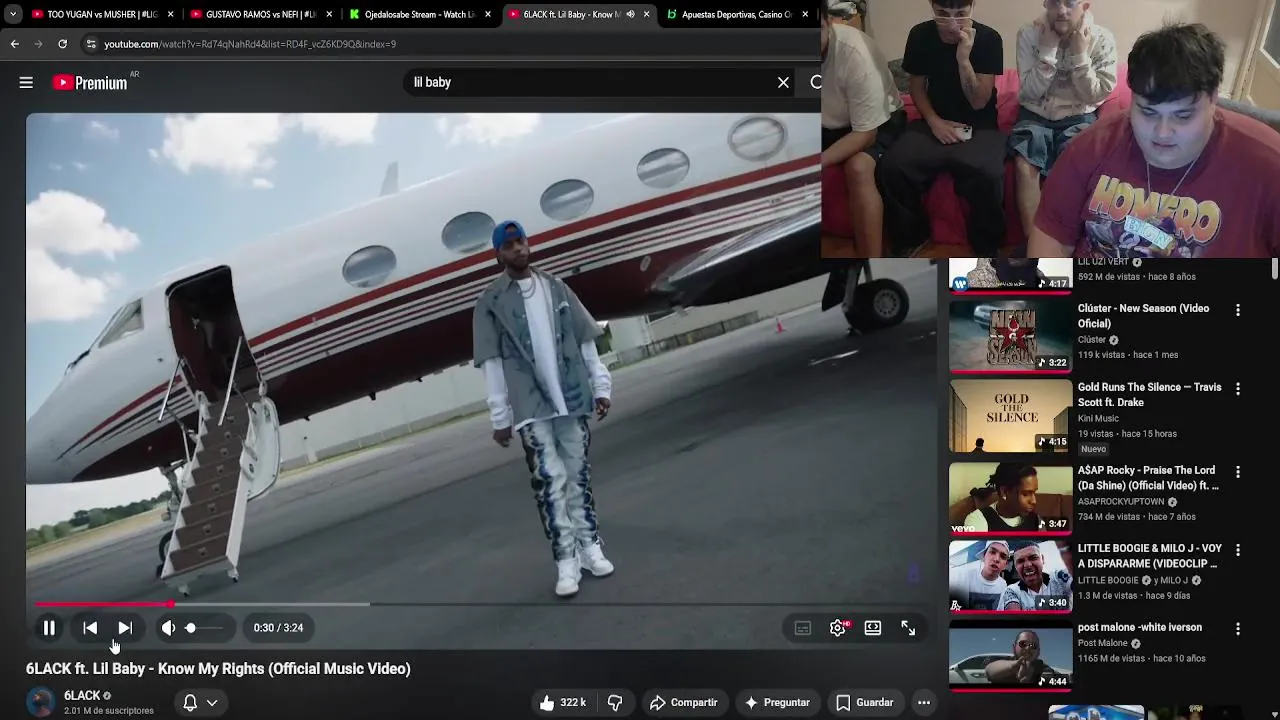Go to YouTube Premium home logo
Screen dimensions: 1280x720
coord(90,83)
